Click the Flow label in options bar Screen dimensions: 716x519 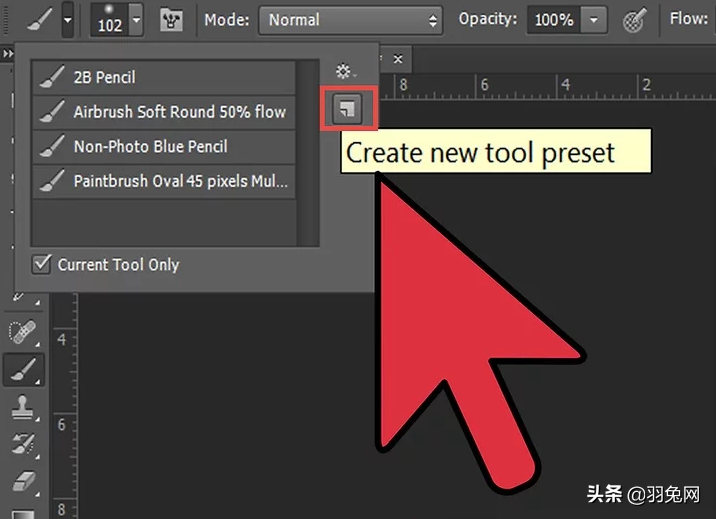point(689,18)
